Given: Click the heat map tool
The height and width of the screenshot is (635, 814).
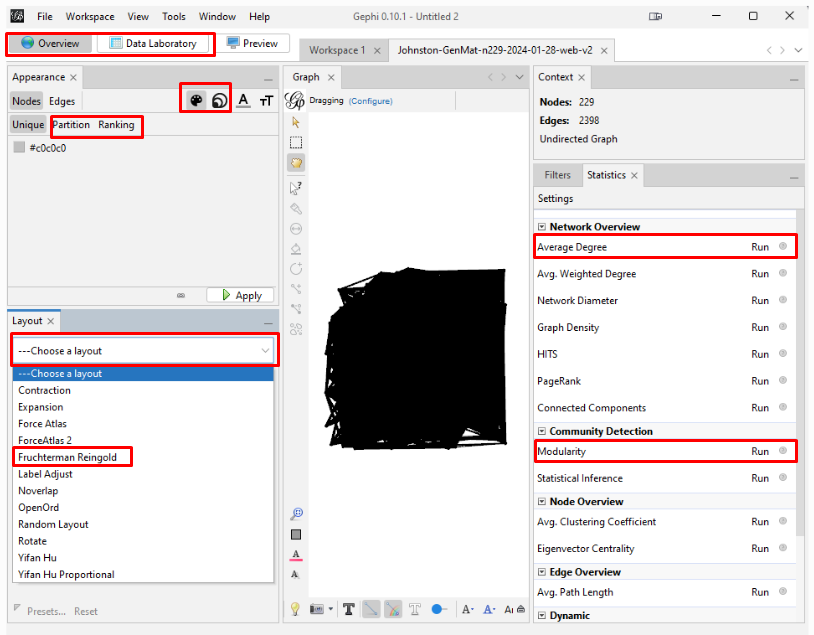Looking at the screenshot, I should coord(296,329).
